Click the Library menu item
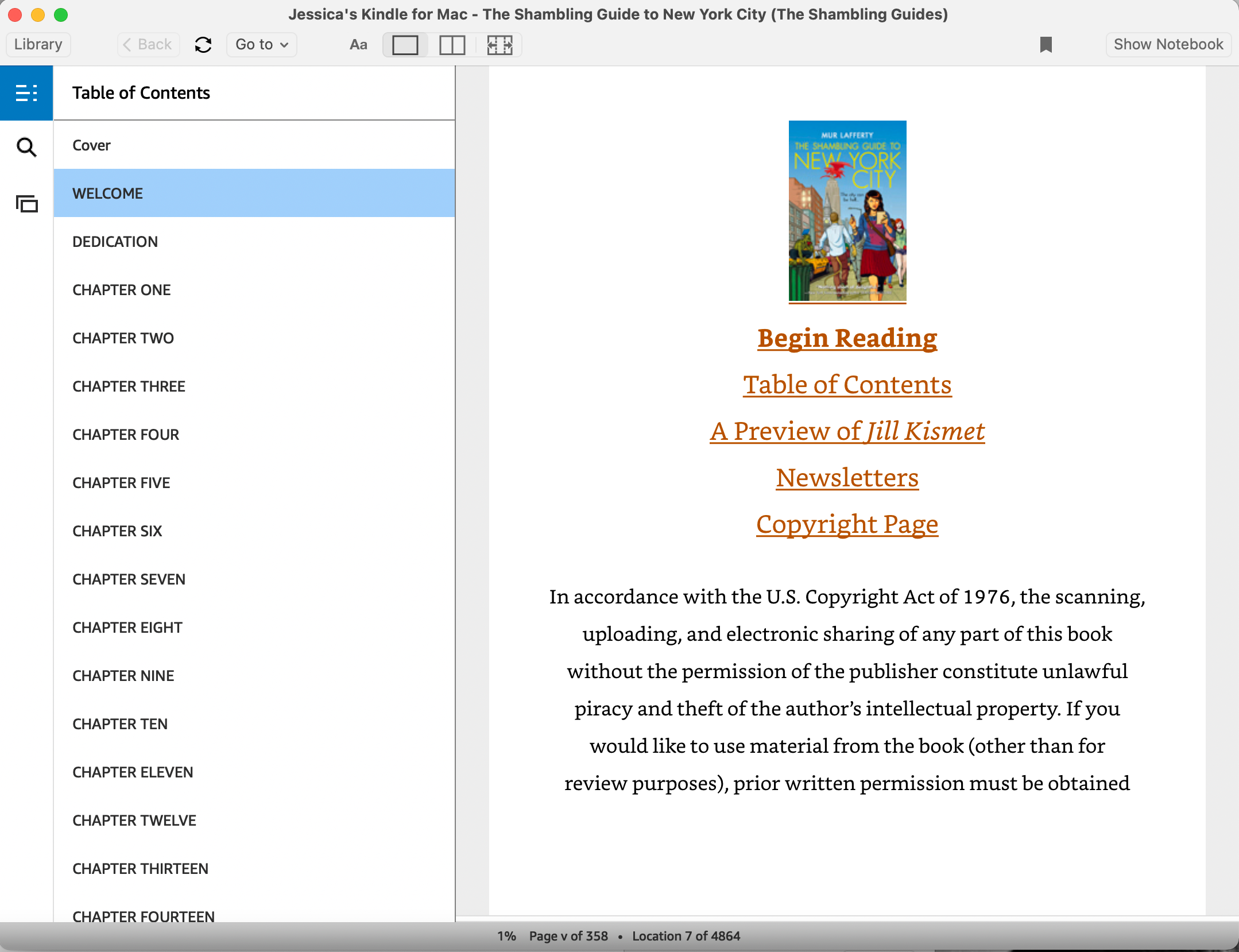The image size is (1239, 952). 37,43
